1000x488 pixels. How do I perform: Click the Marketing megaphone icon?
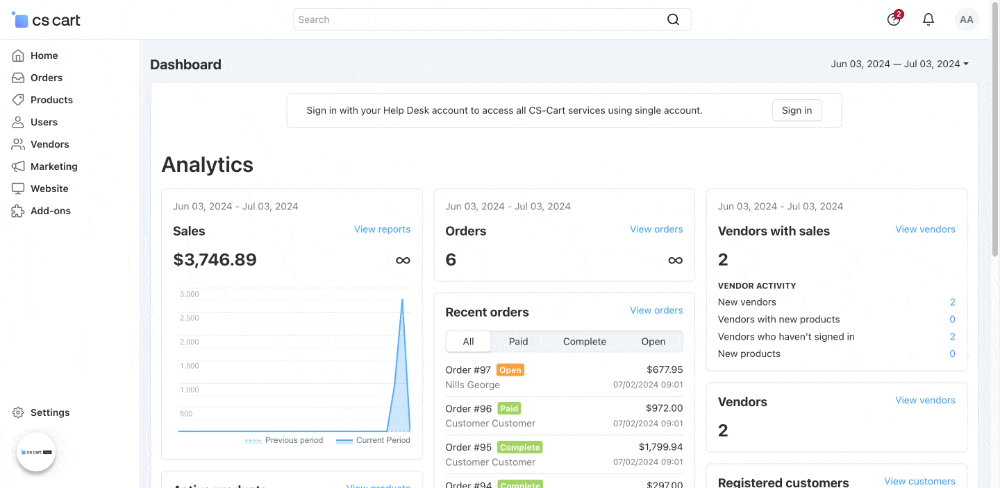[18, 166]
